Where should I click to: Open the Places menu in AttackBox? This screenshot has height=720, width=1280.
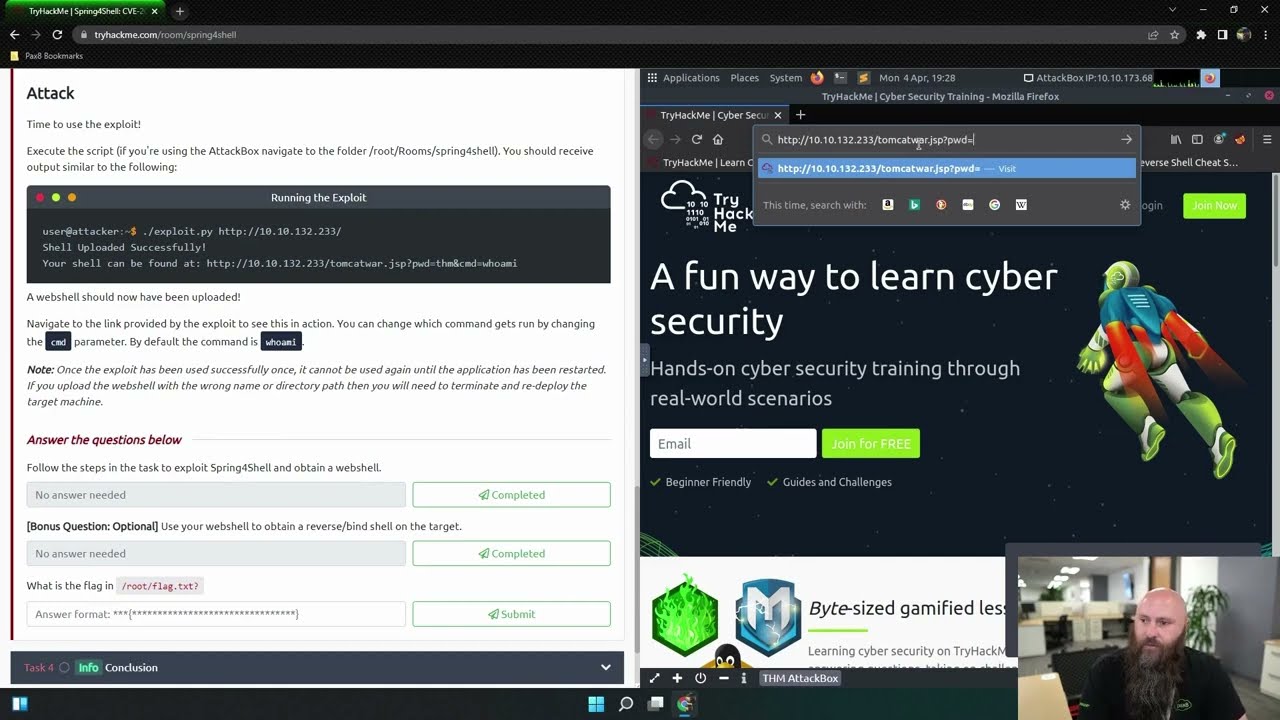pos(744,78)
